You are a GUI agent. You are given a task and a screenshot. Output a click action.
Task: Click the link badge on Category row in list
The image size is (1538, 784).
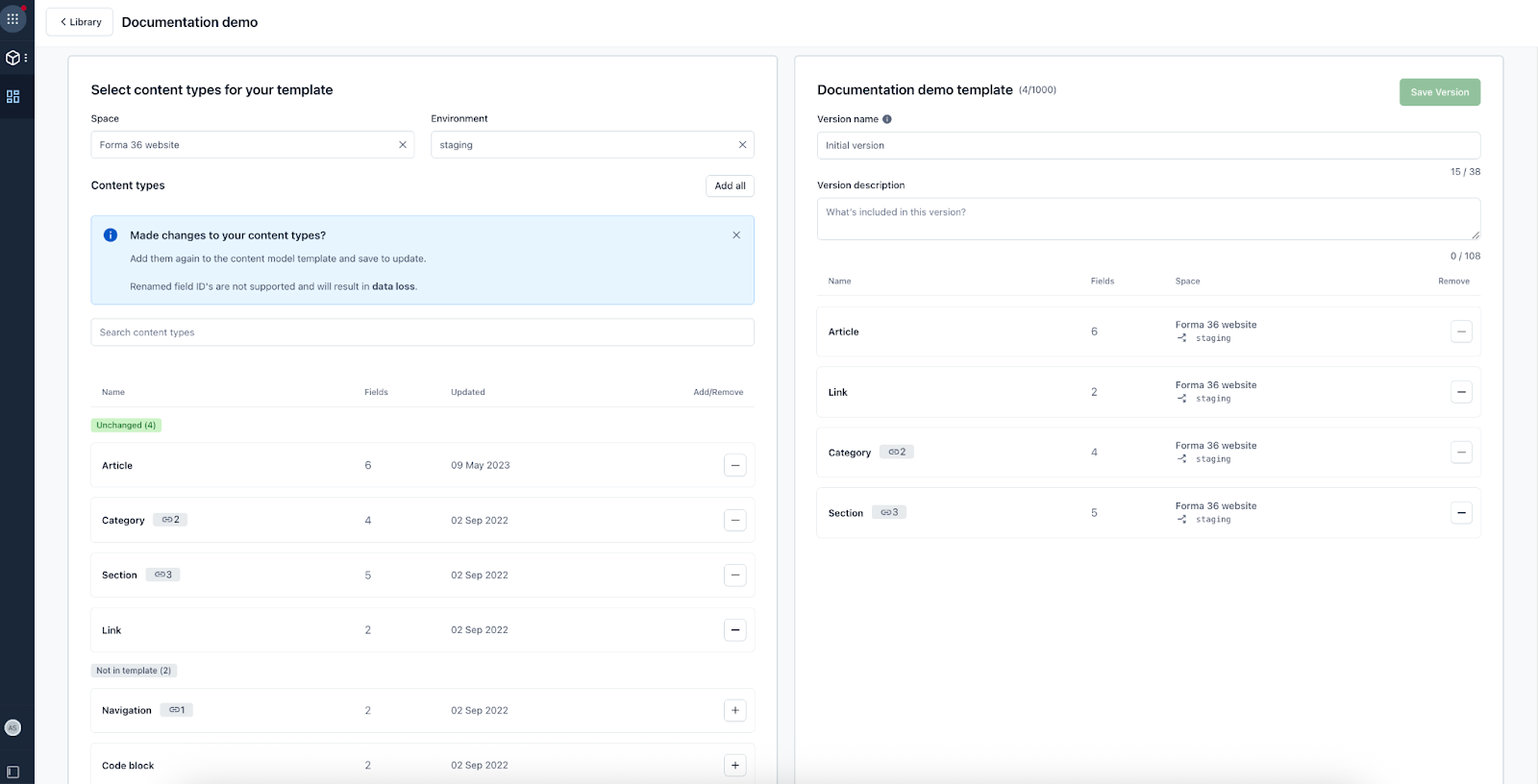point(170,520)
